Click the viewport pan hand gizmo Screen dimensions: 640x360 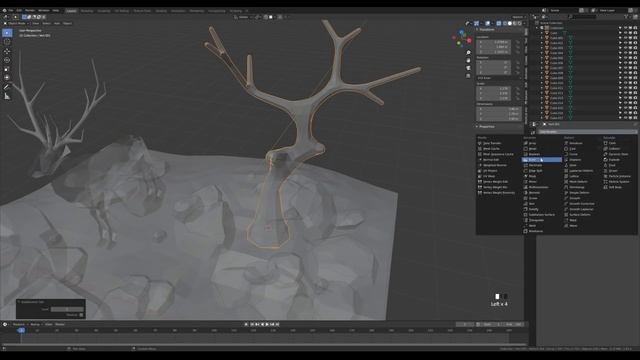(468, 60)
